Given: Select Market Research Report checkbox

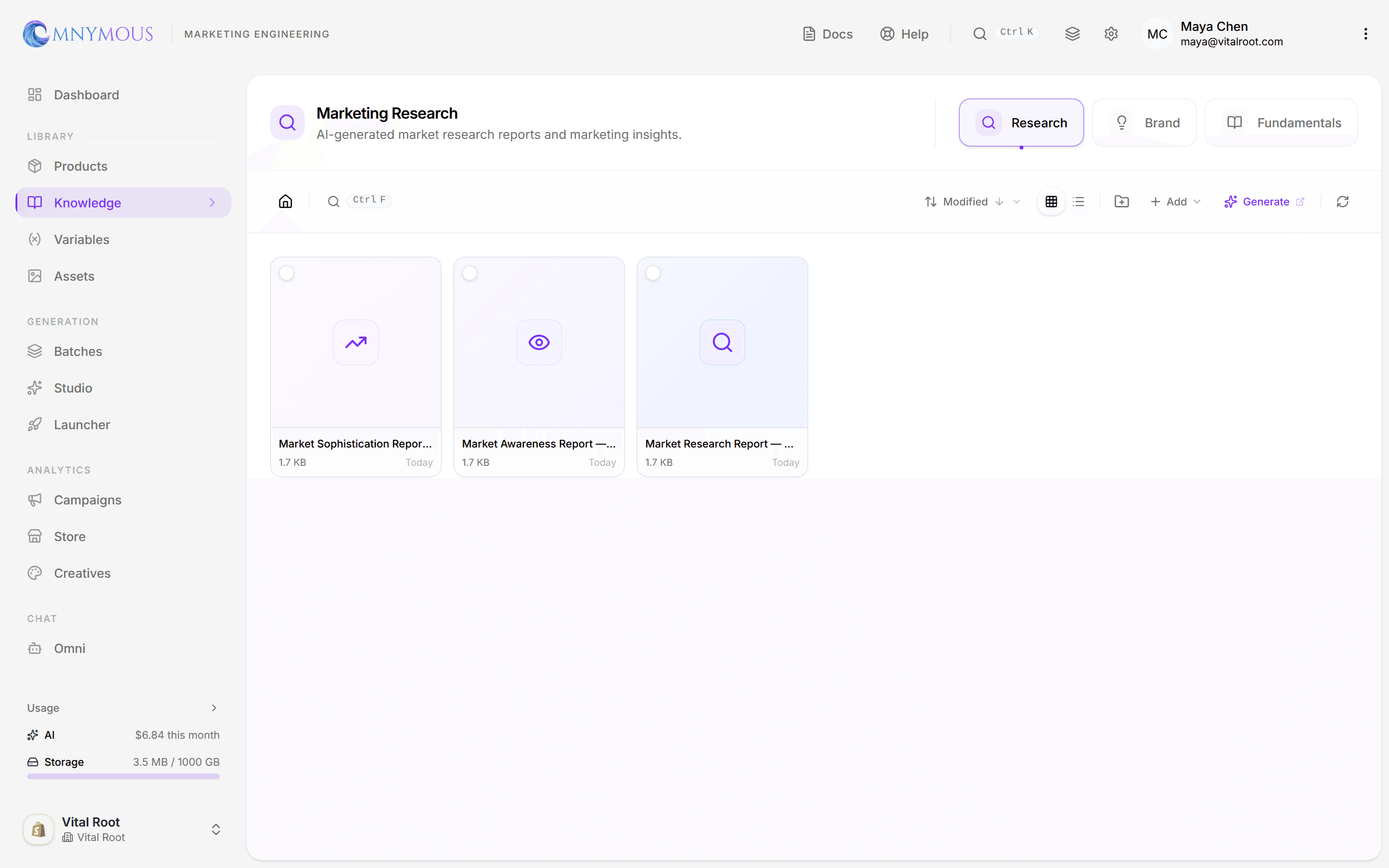Looking at the screenshot, I should coord(653,273).
